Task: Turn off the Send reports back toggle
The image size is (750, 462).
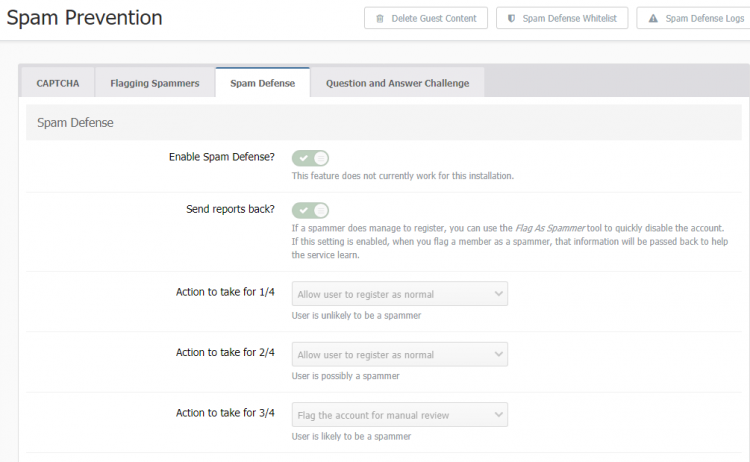Action: point(310,210)
